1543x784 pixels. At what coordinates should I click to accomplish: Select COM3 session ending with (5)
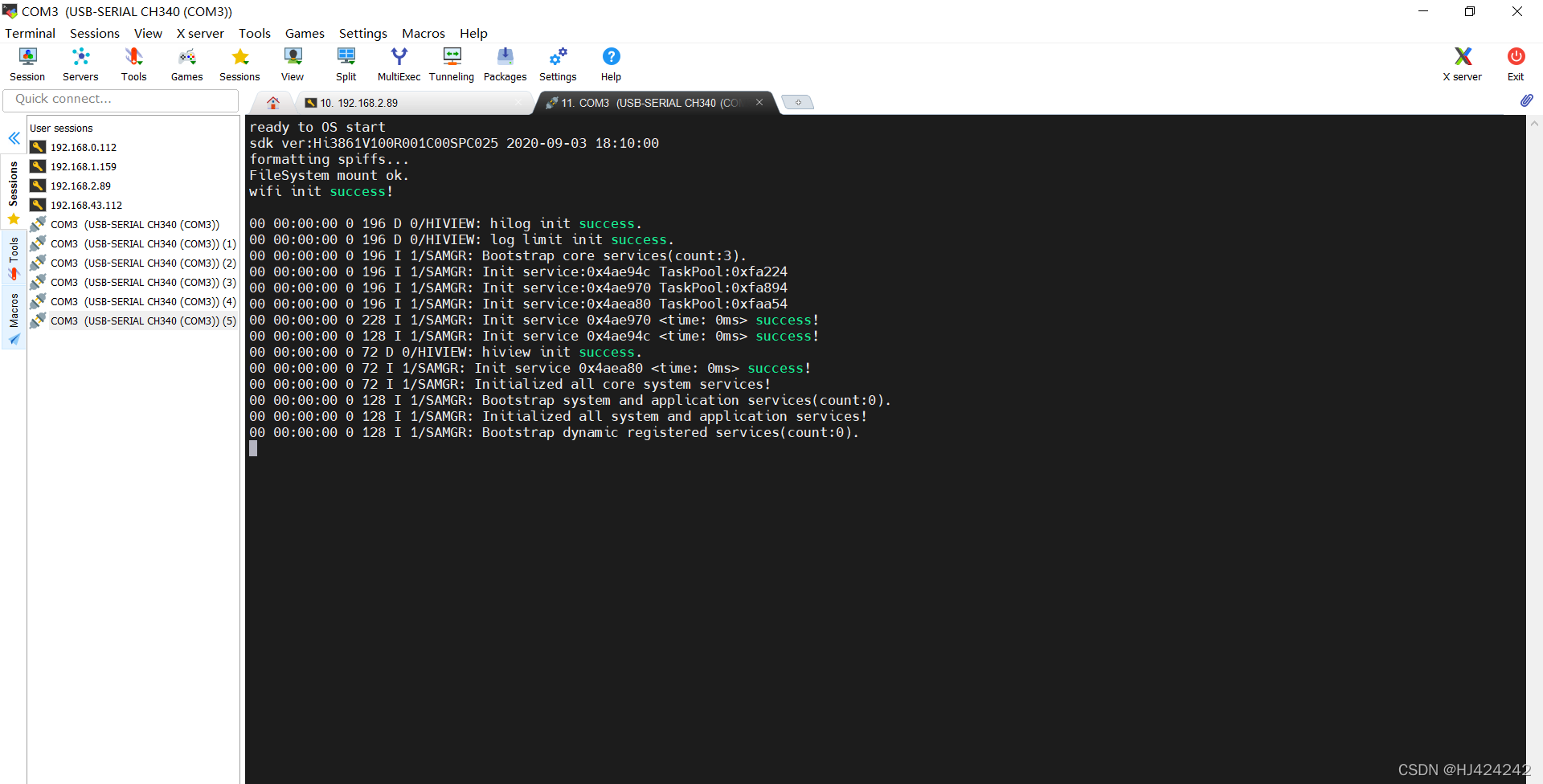(143, 321)
